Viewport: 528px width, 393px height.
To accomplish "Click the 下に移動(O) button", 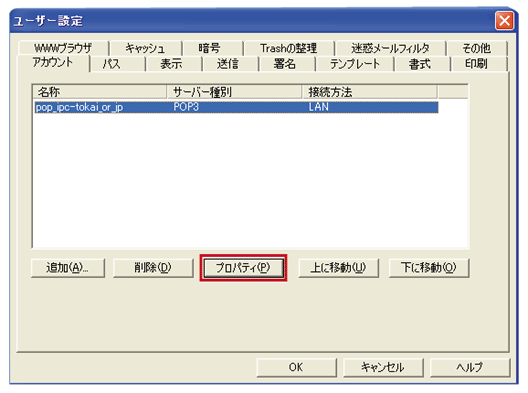I will point(429,268).
